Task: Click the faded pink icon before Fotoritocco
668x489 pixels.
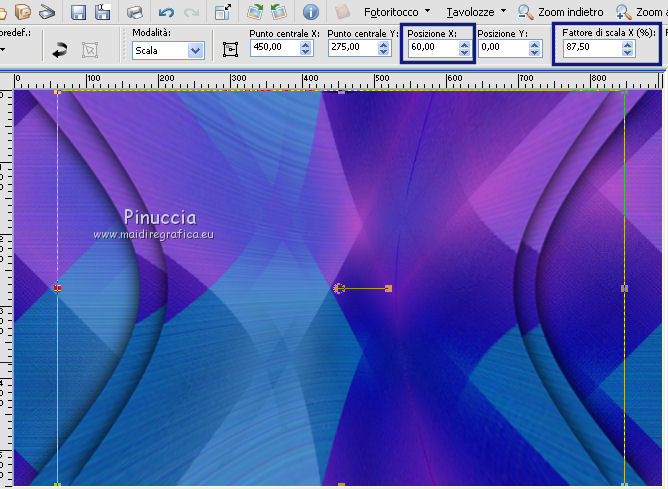Action: [343, 12]
